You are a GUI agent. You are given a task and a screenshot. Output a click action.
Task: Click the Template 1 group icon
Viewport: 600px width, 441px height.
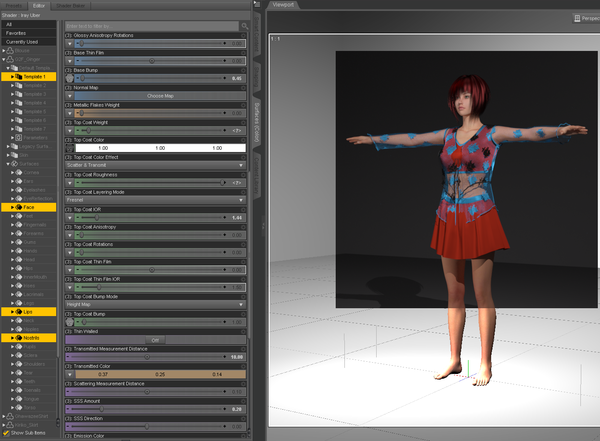pos(18,77)
